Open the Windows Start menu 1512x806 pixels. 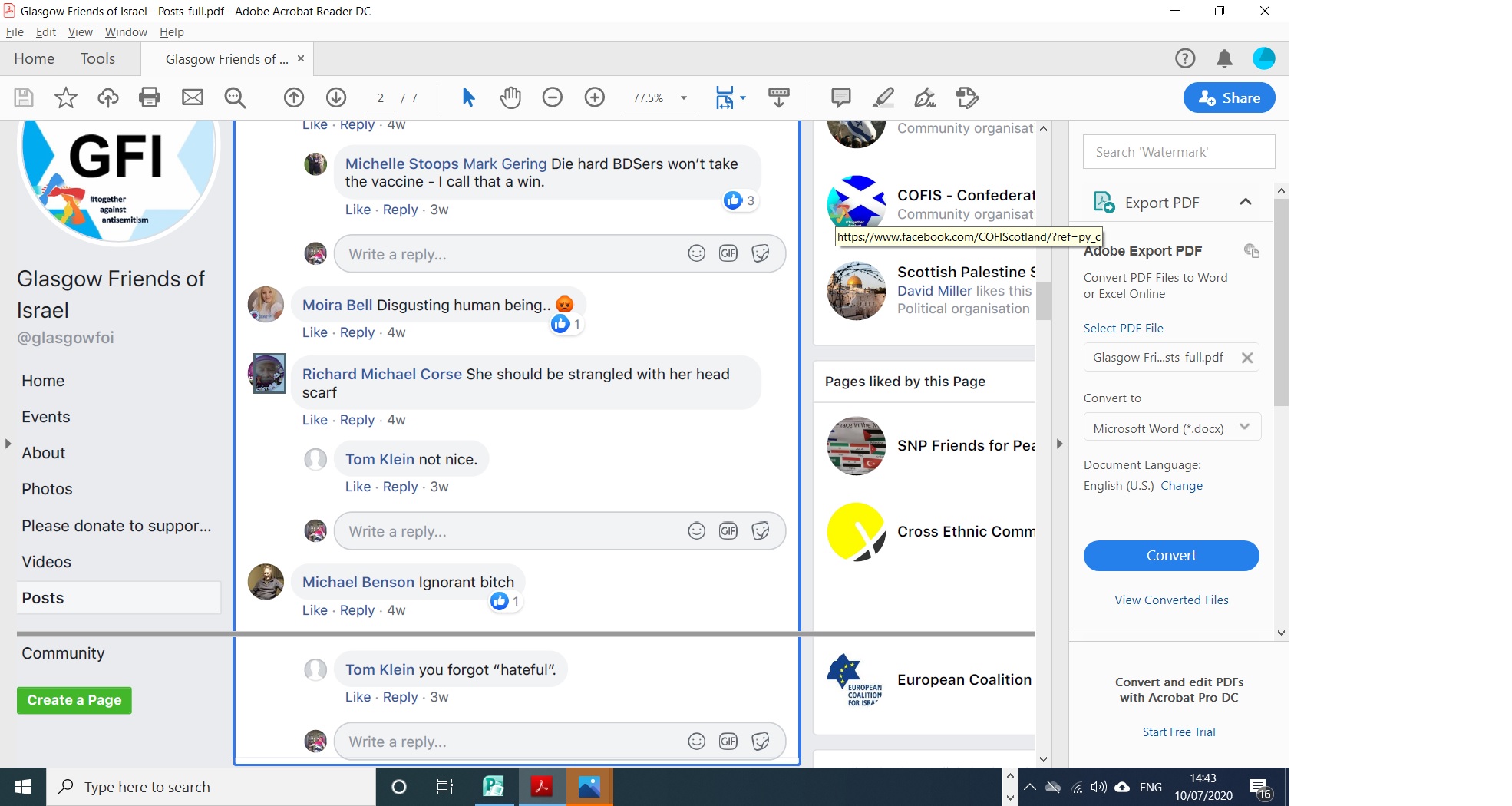(23, 787)
